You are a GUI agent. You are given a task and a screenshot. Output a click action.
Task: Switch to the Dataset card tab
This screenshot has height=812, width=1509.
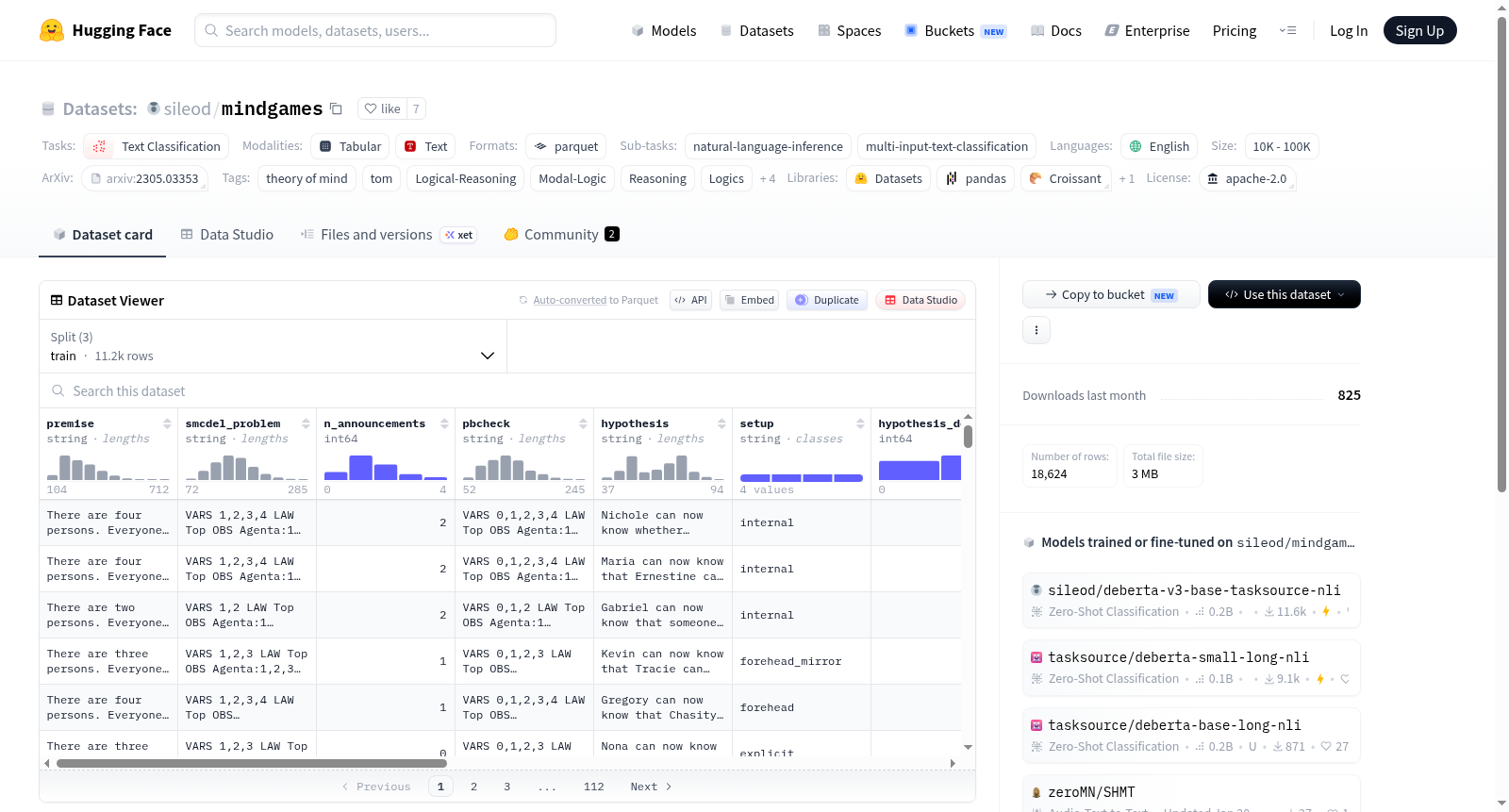point(102,235)
